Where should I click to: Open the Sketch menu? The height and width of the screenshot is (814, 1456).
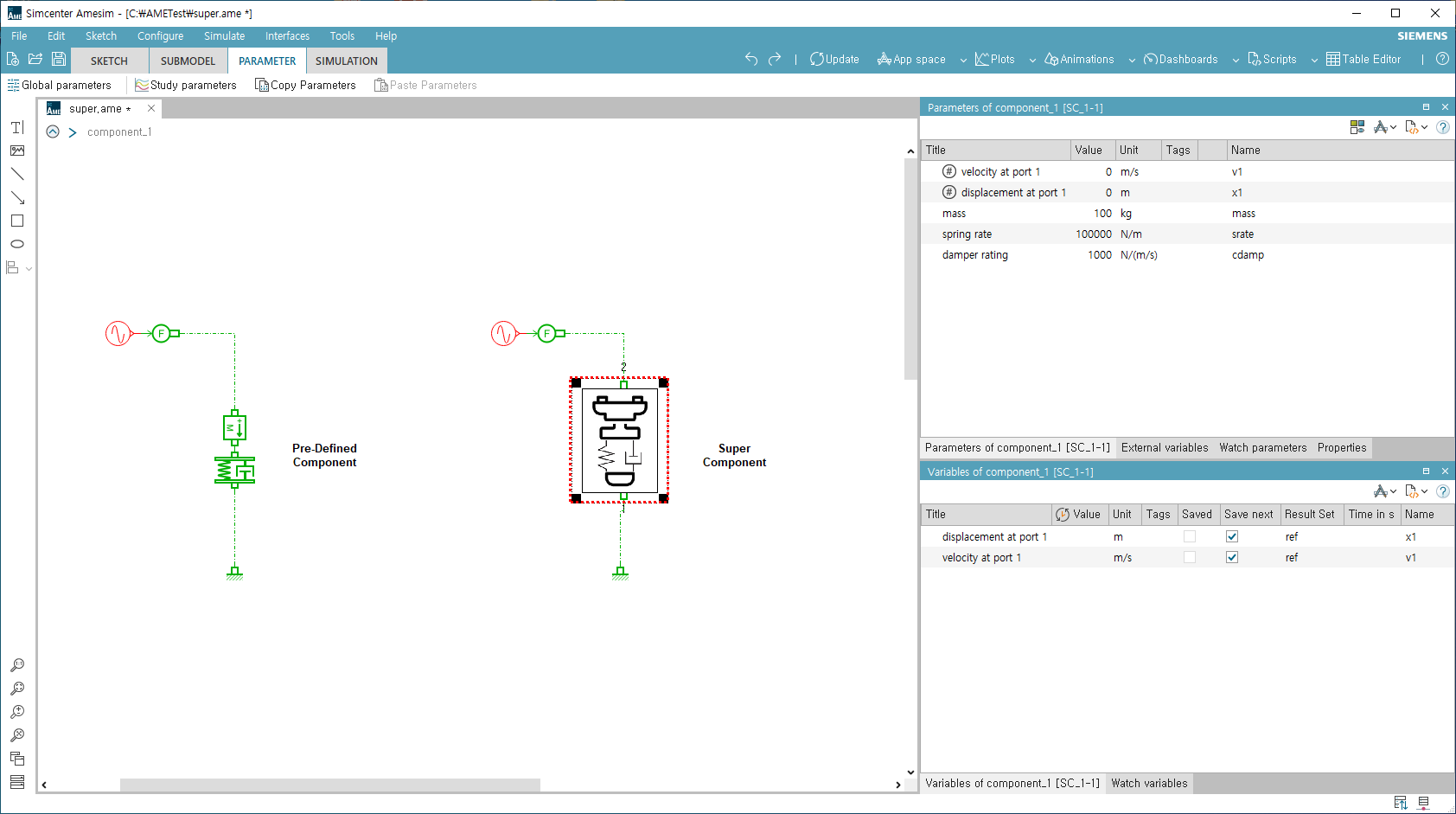(101, 35)
